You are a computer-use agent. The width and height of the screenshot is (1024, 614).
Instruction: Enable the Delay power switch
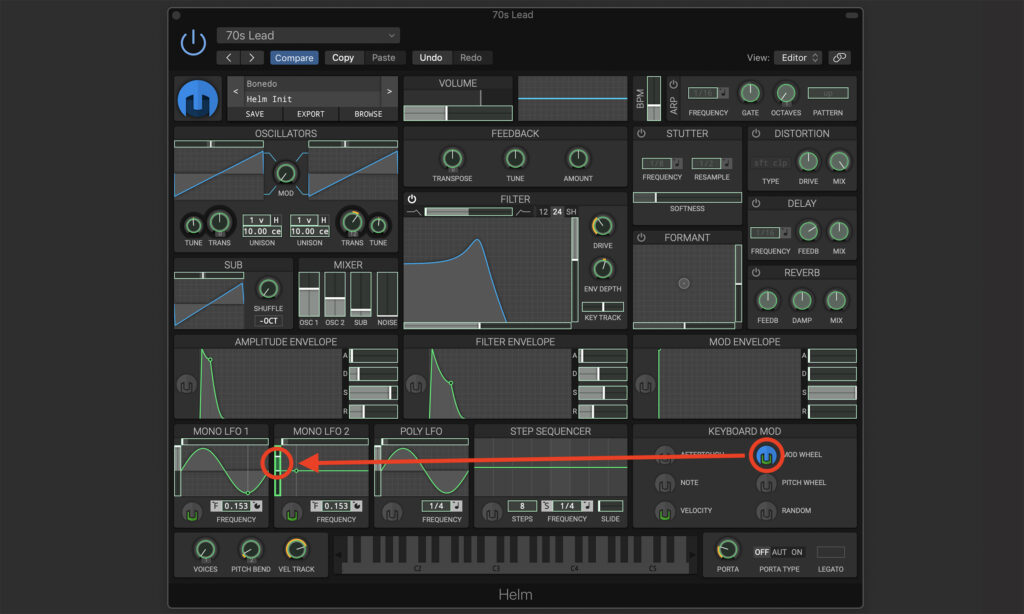756,203
